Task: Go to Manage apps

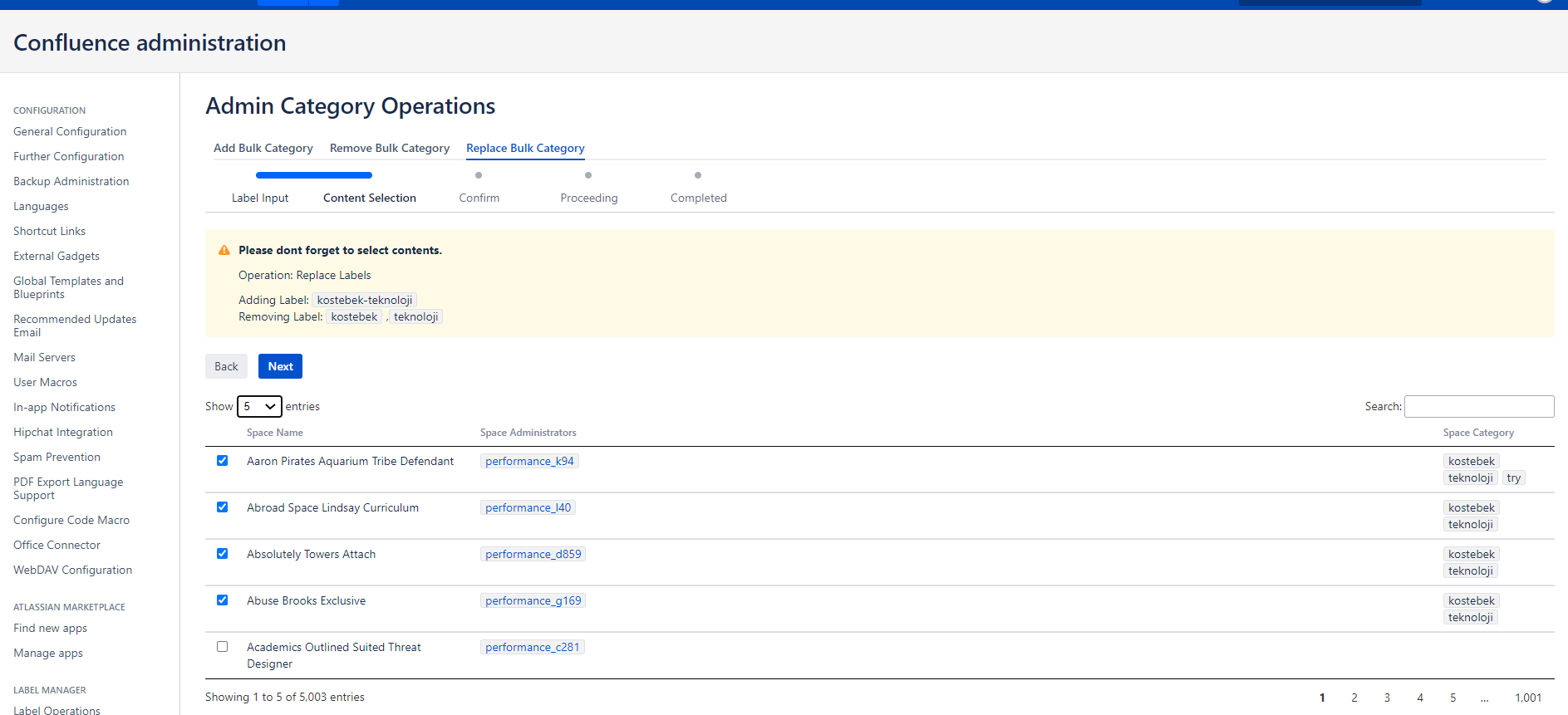Action: 48,653
